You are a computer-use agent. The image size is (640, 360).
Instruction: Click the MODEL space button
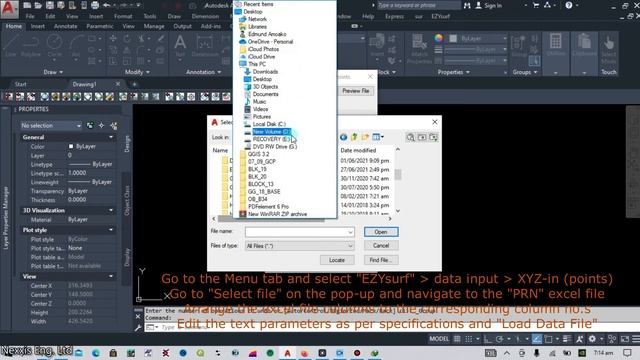439,339
